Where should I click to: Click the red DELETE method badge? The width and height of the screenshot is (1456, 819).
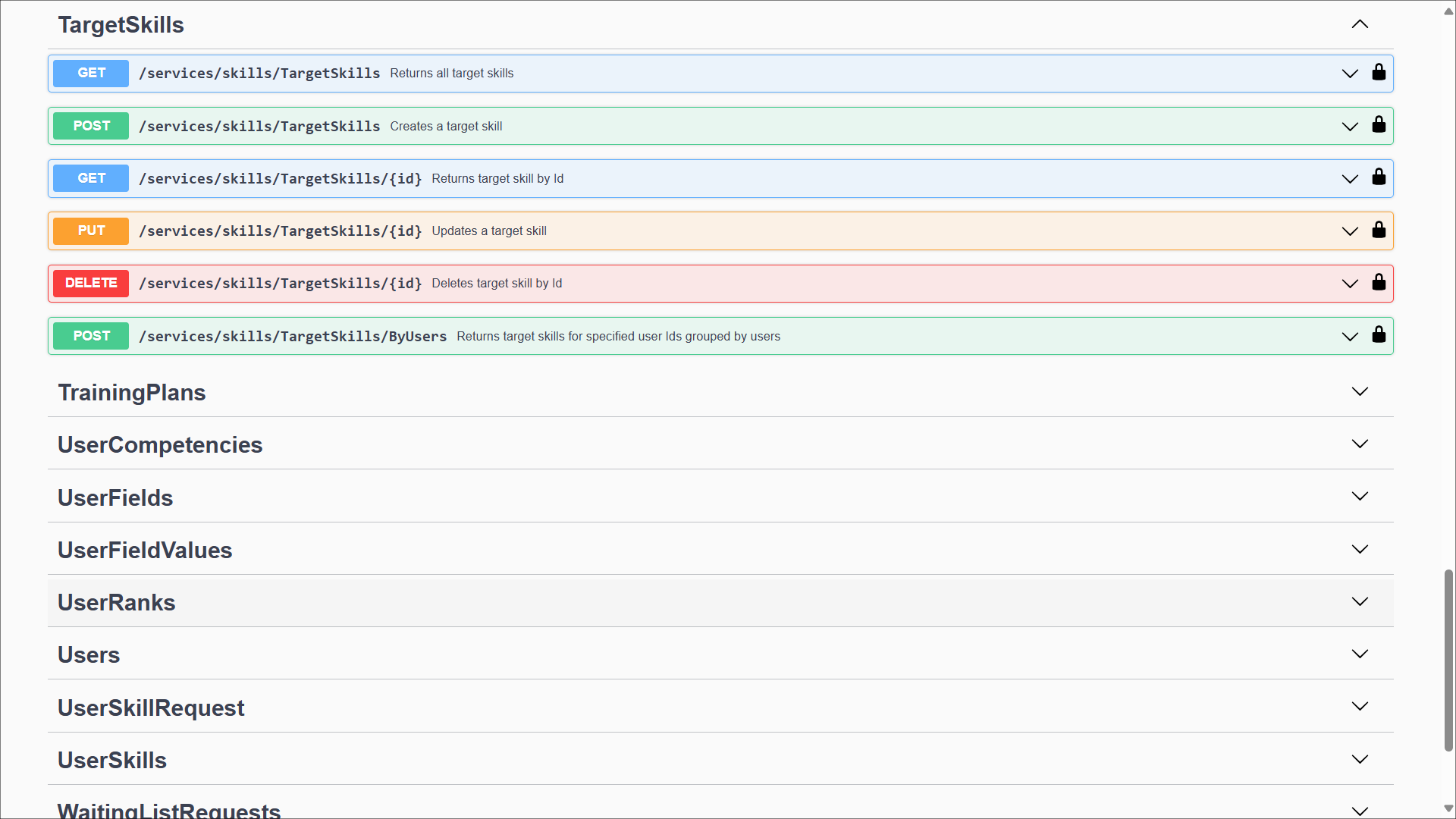click(91, 283)
